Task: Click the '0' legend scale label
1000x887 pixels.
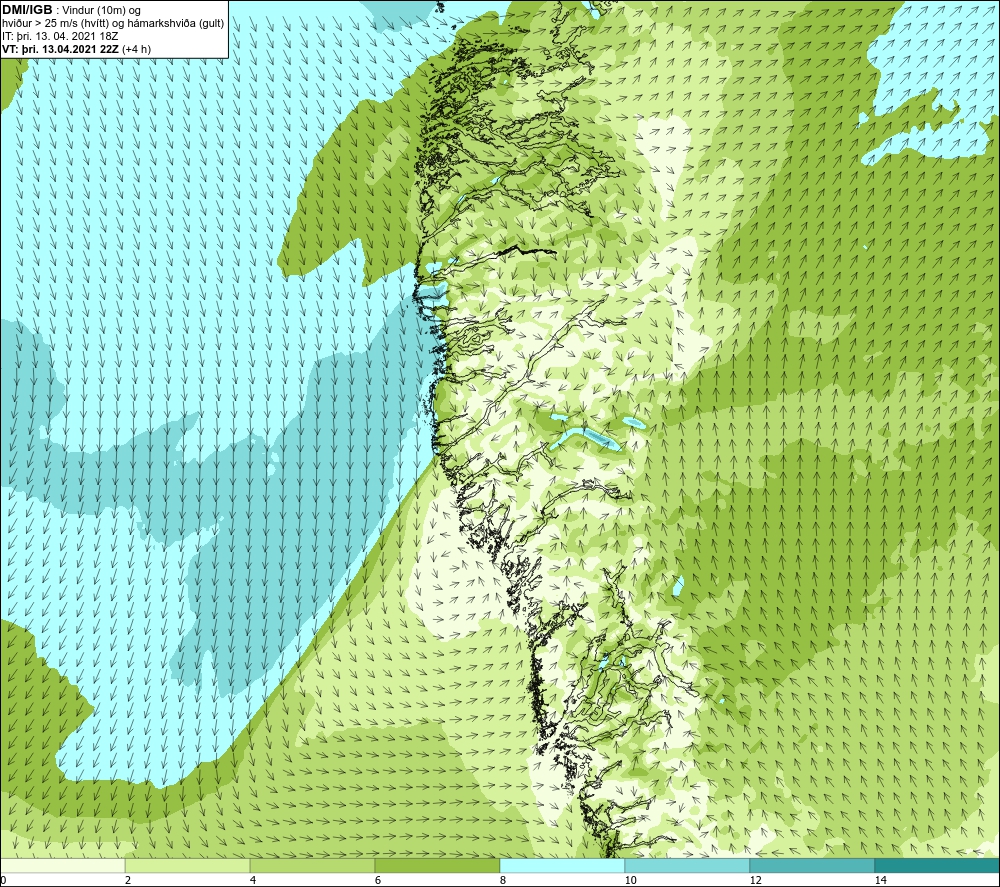Action: click(3, 881)
